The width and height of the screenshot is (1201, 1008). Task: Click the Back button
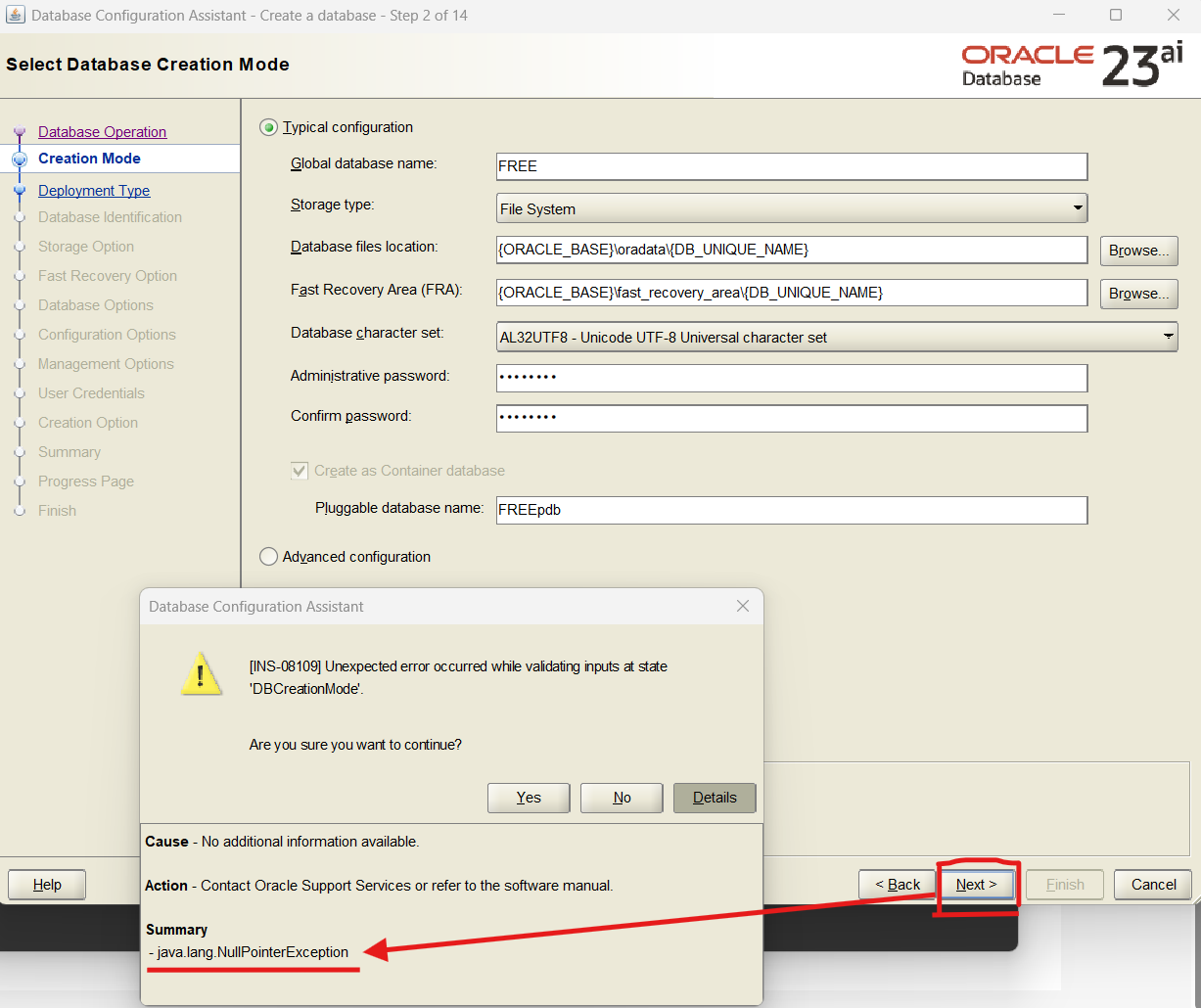pyautogui.click(x=898, y=885)
